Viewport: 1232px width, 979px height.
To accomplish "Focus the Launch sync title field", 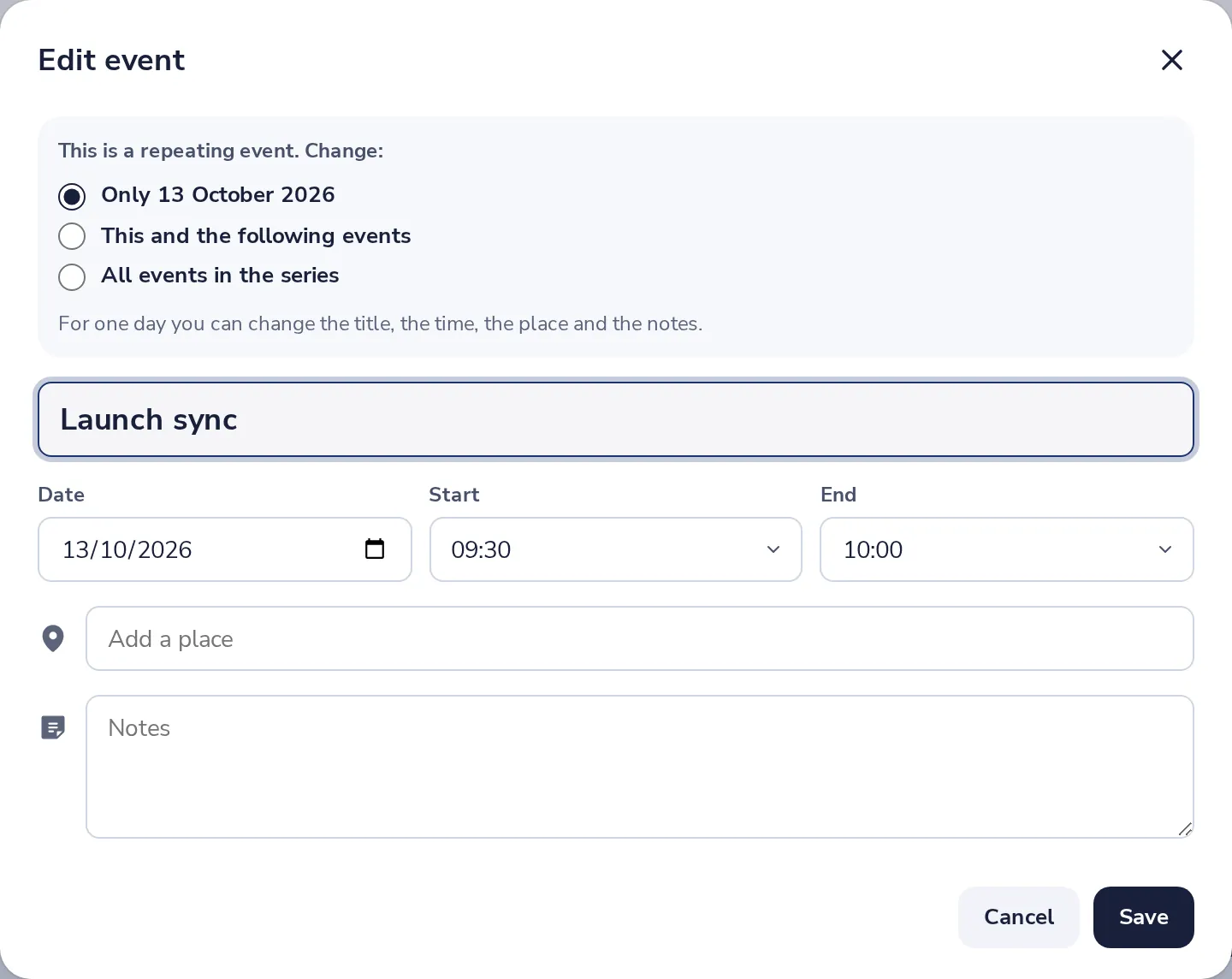I will (616, 419).
